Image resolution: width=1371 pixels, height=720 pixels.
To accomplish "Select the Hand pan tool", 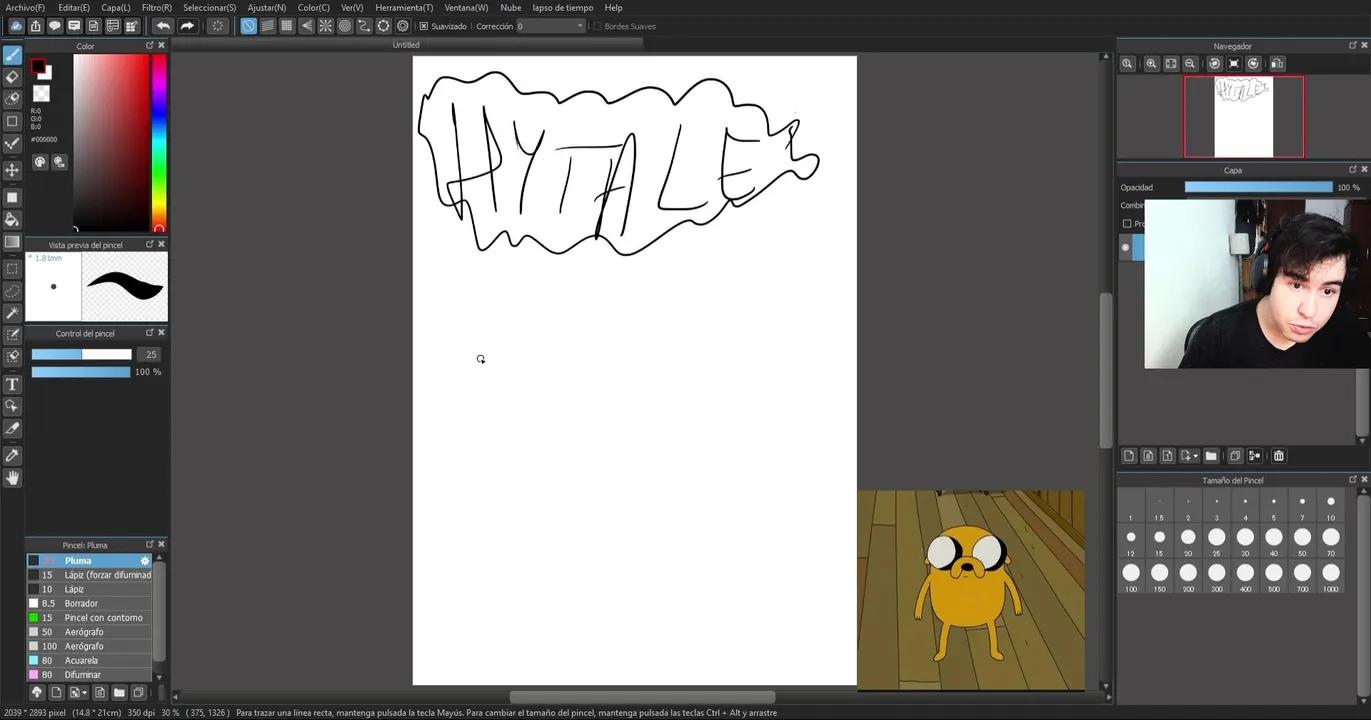I will [x=12, y=478].
